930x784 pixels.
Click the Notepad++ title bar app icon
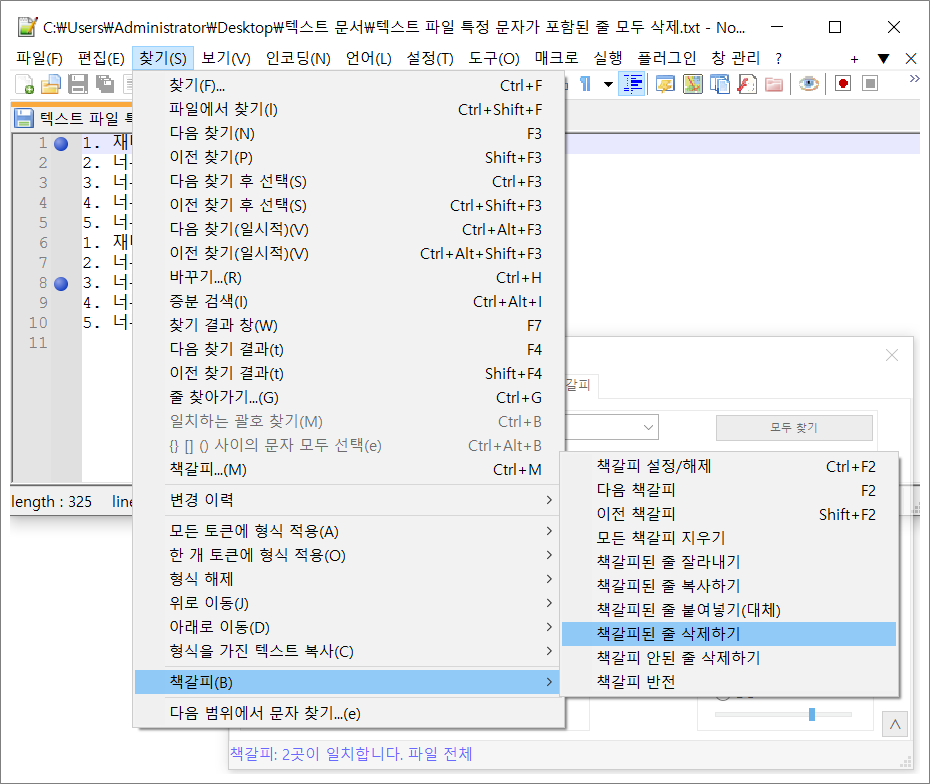[27, 27]
